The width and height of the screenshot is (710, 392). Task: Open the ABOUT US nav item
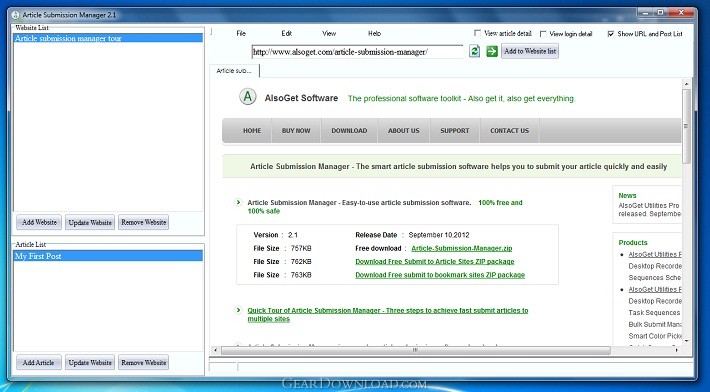(403, 130)
